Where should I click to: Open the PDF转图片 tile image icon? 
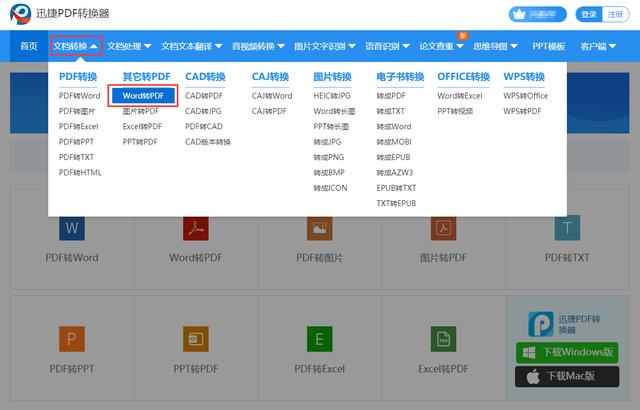(x=320, y=227)
